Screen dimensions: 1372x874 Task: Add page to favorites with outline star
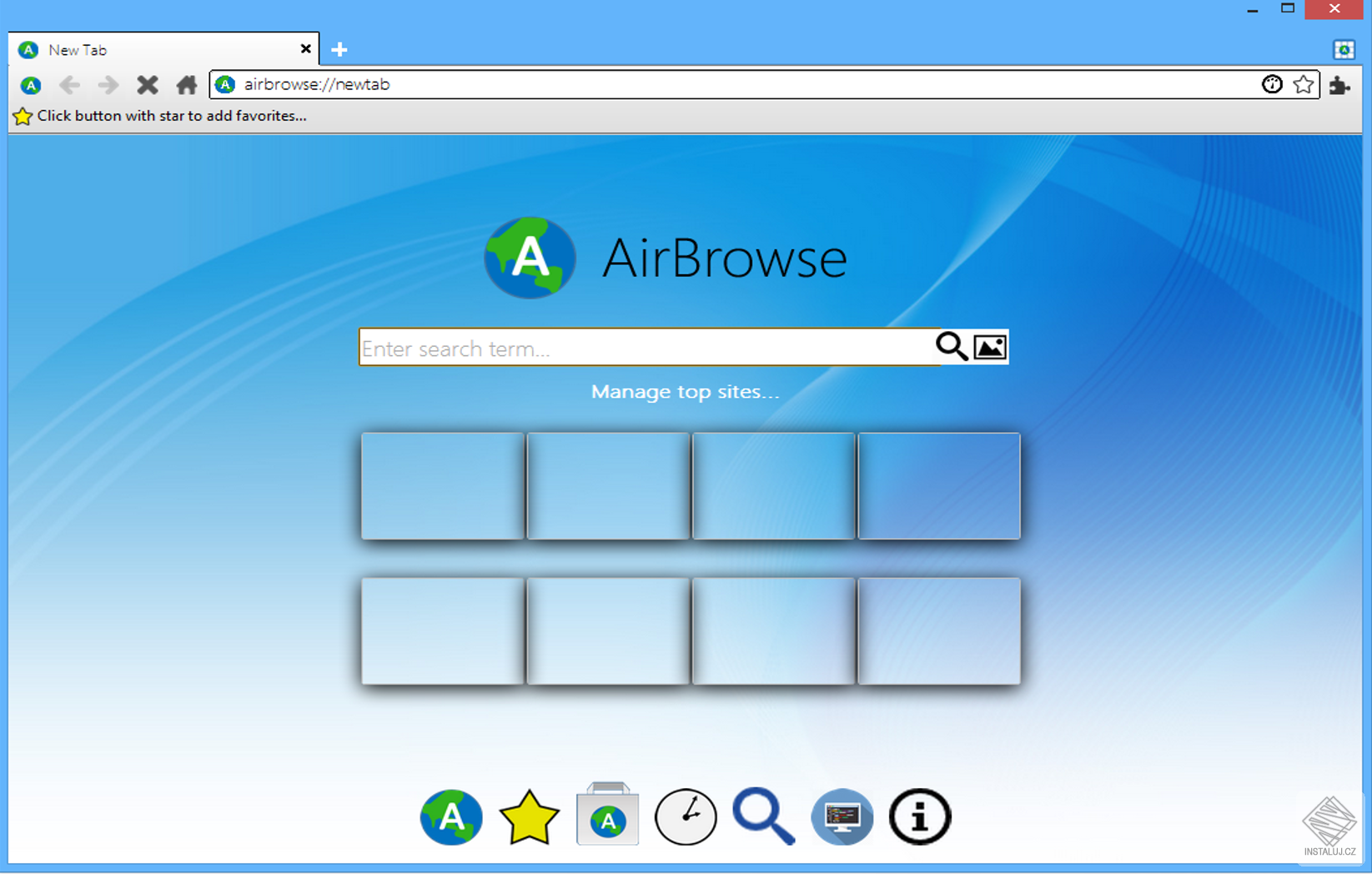[1304, 84]
